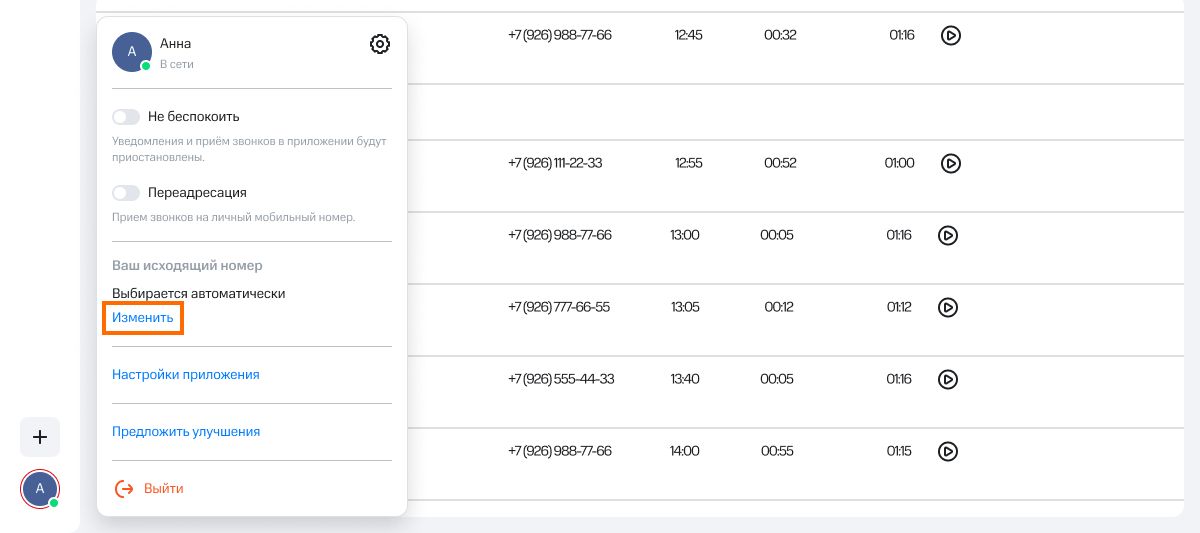Play the 13:00 call recording
Image resolution: width=1200 pixels, height=533 pixels.
pyautogui.click(x=948, y=236)
